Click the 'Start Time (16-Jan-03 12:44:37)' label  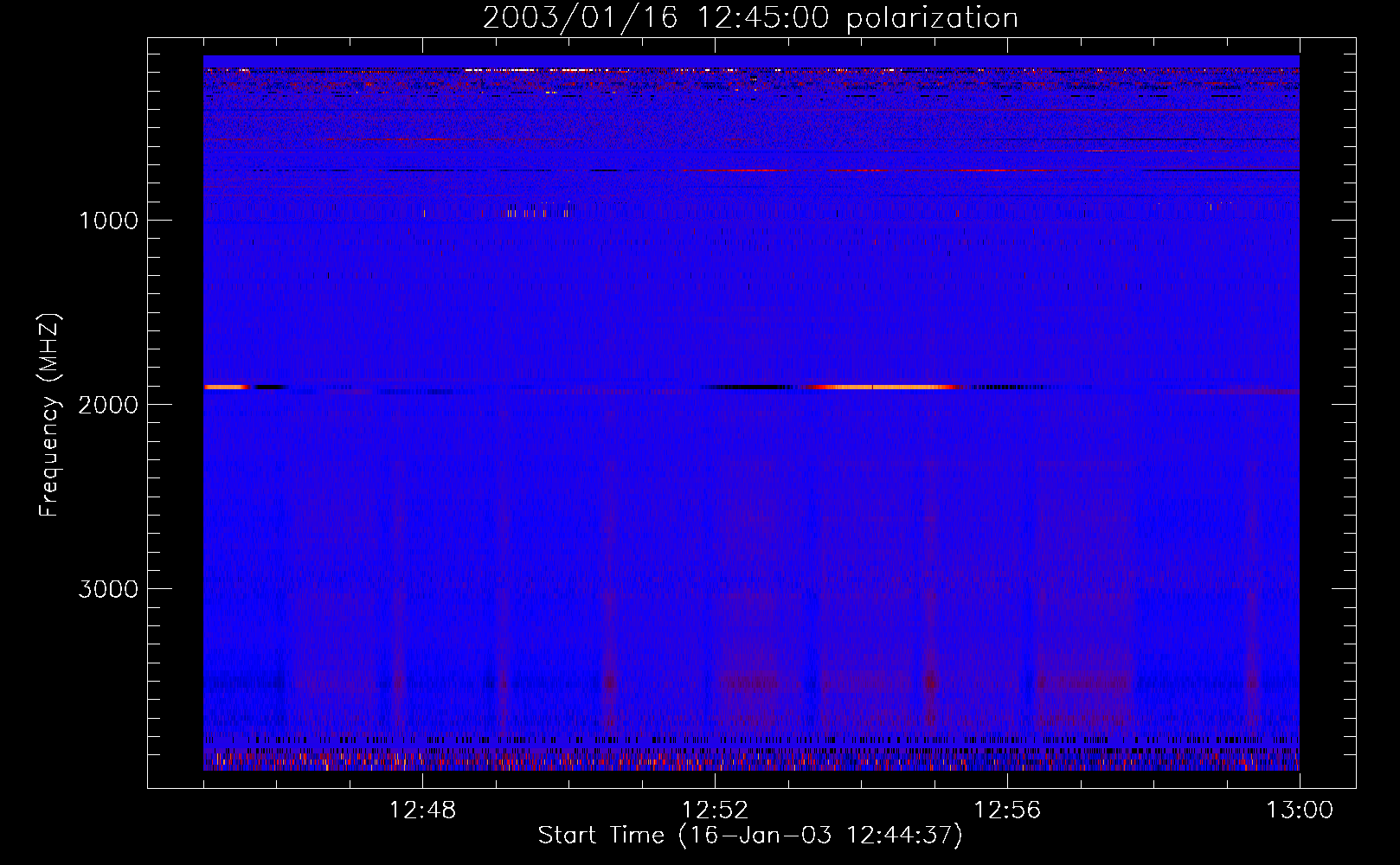coord(750,836)
